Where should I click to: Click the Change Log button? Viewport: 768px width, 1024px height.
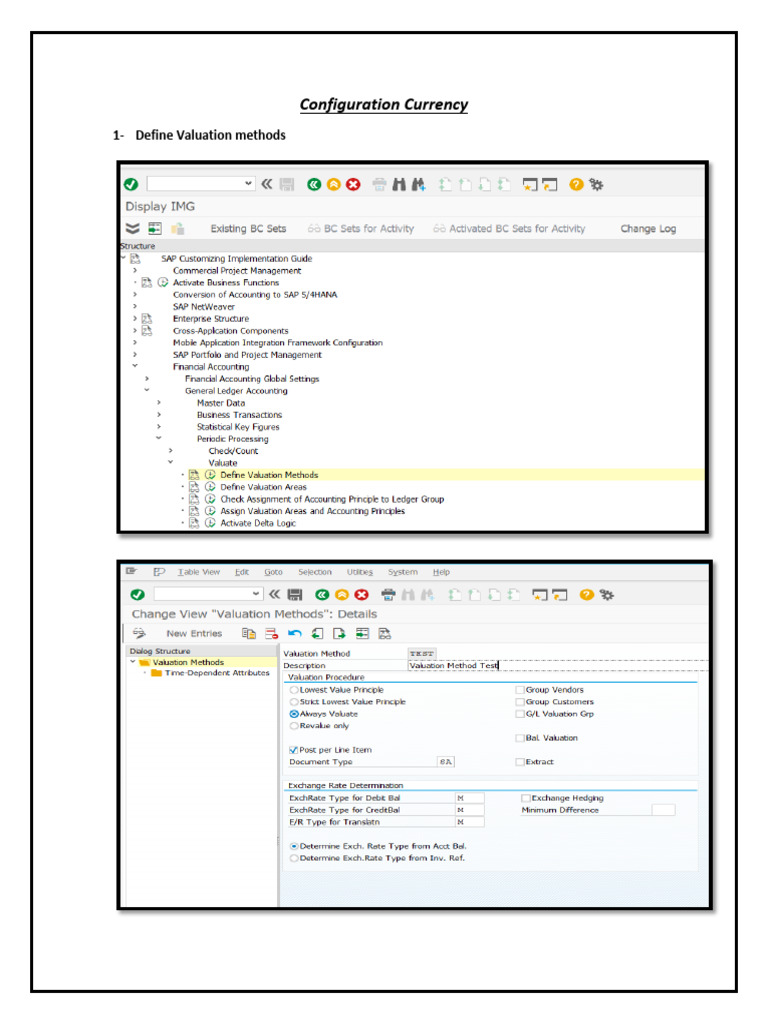(648, 229)
